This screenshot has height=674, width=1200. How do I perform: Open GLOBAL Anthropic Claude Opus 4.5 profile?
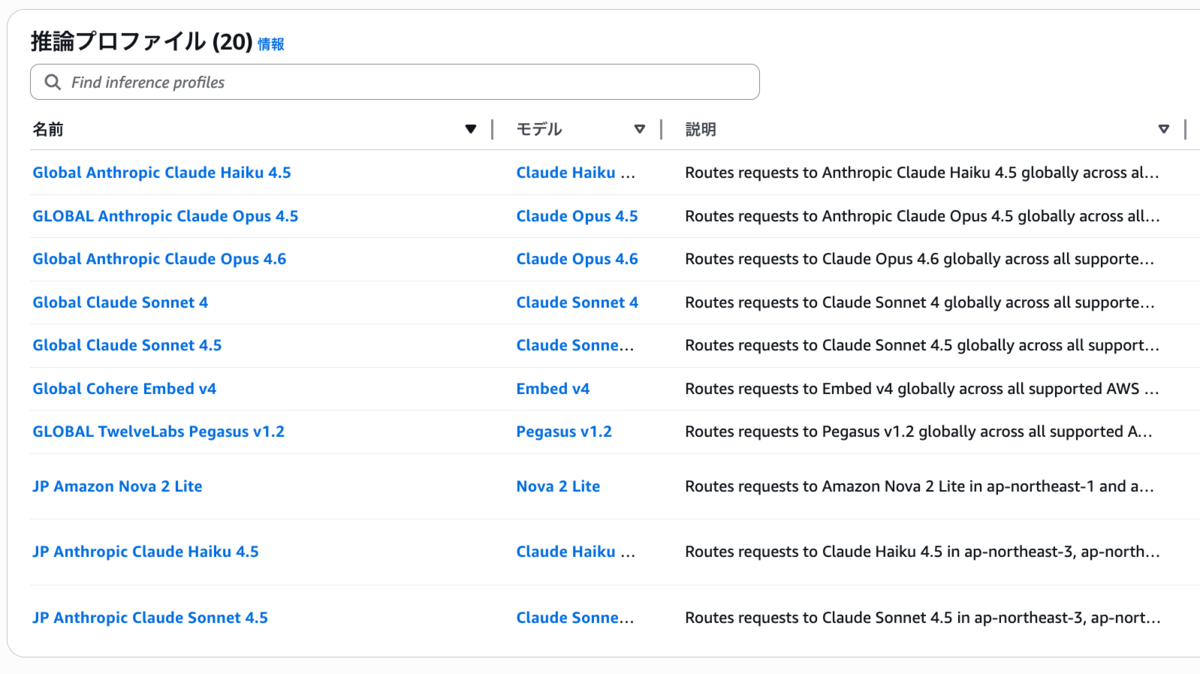tap(165, 216)
